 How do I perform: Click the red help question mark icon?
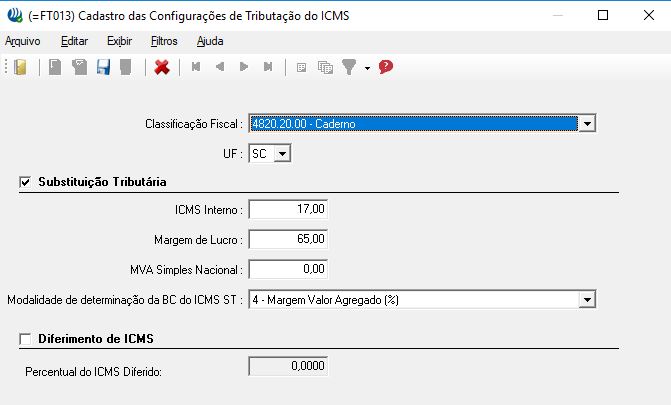(x=385, y=67)
